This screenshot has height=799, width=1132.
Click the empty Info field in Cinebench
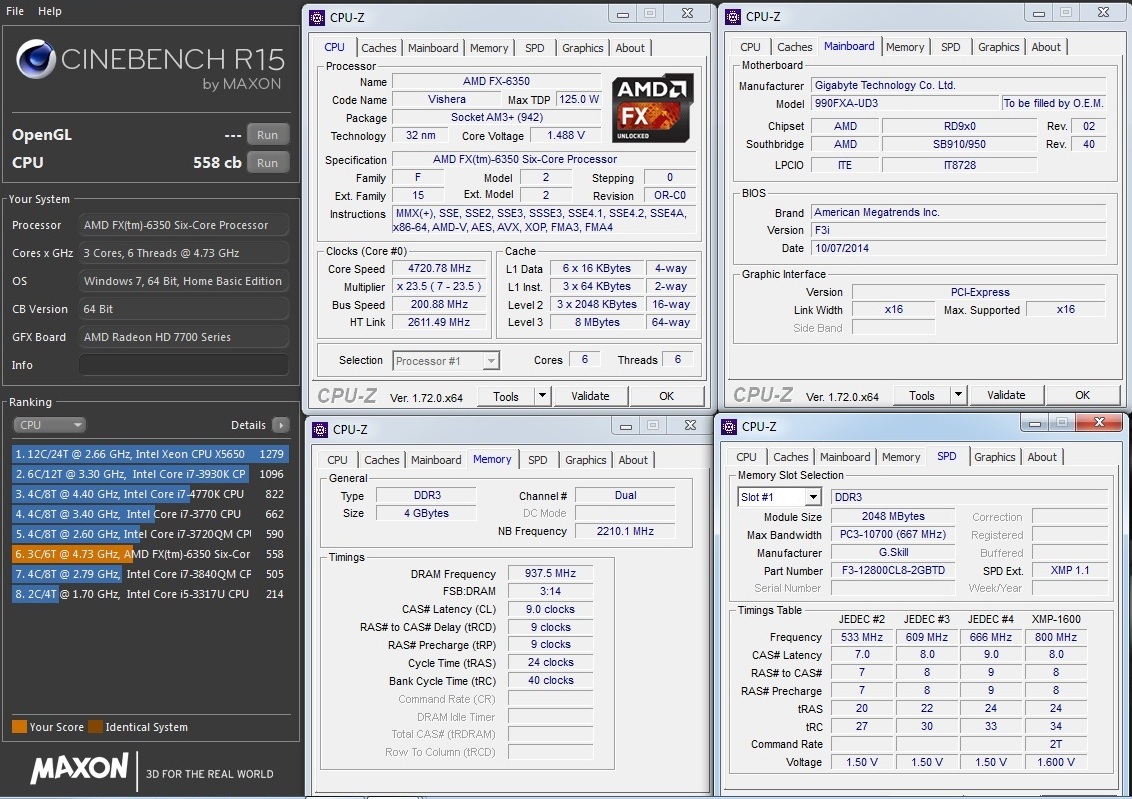click(x=184, y=365)
